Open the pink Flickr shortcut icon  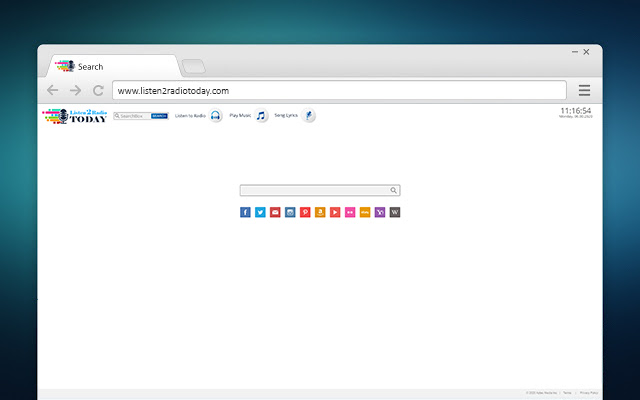click(x=350, y=212)
